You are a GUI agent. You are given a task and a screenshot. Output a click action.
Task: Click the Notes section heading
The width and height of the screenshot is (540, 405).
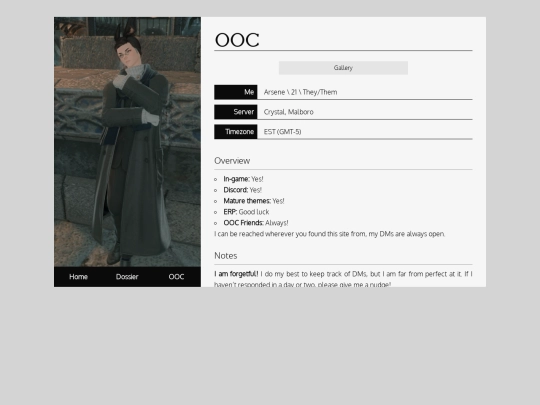pyautogui.click(x=226, y=256)
